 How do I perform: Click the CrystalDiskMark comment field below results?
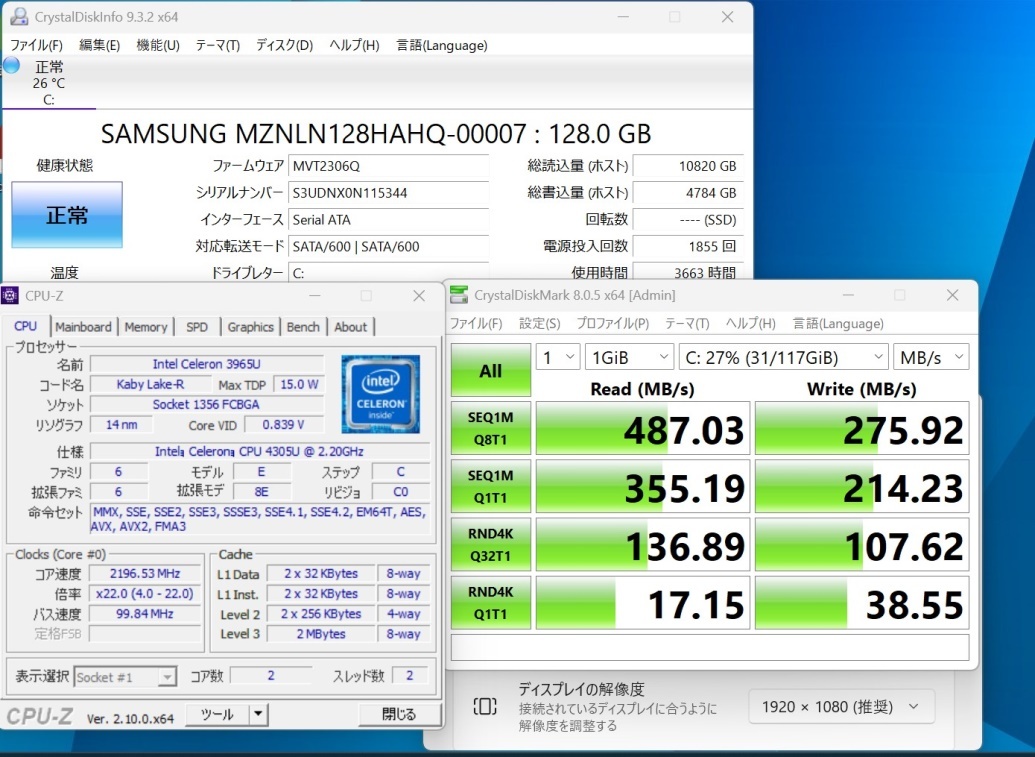tap(710, 647)
